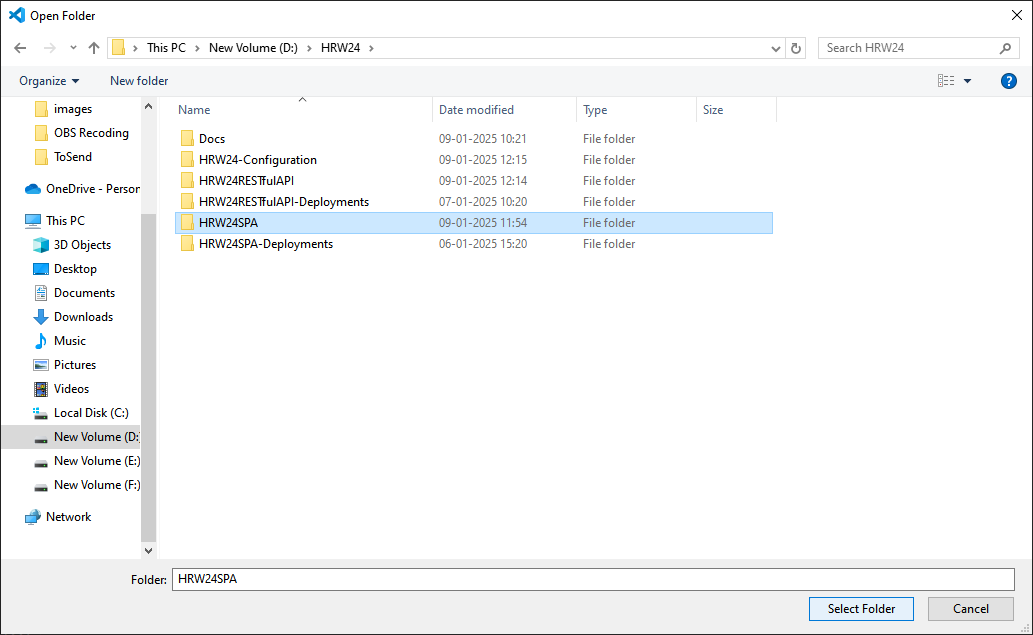Image resolution: width=1033 pixels, height=635 pixels.
Task: Open the Organize menu
Action: pyautogui.click(x=49, y=81)
